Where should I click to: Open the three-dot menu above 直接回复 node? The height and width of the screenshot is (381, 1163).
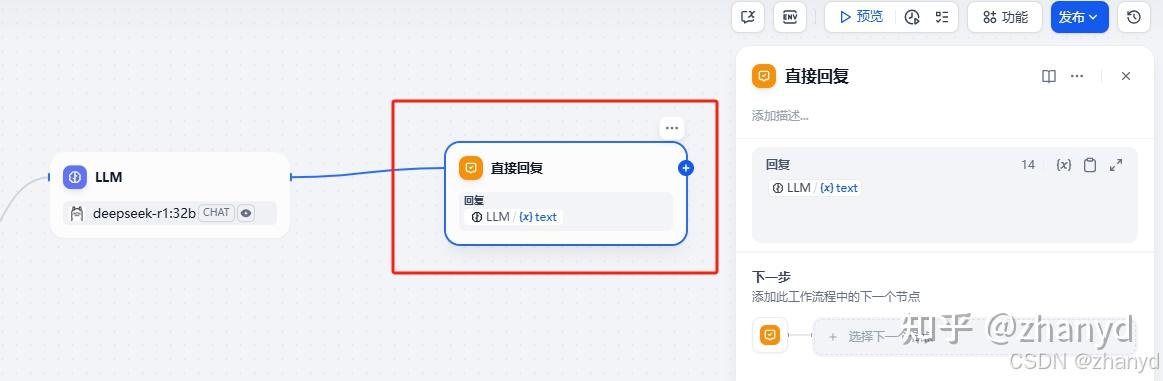coord(672,127)
